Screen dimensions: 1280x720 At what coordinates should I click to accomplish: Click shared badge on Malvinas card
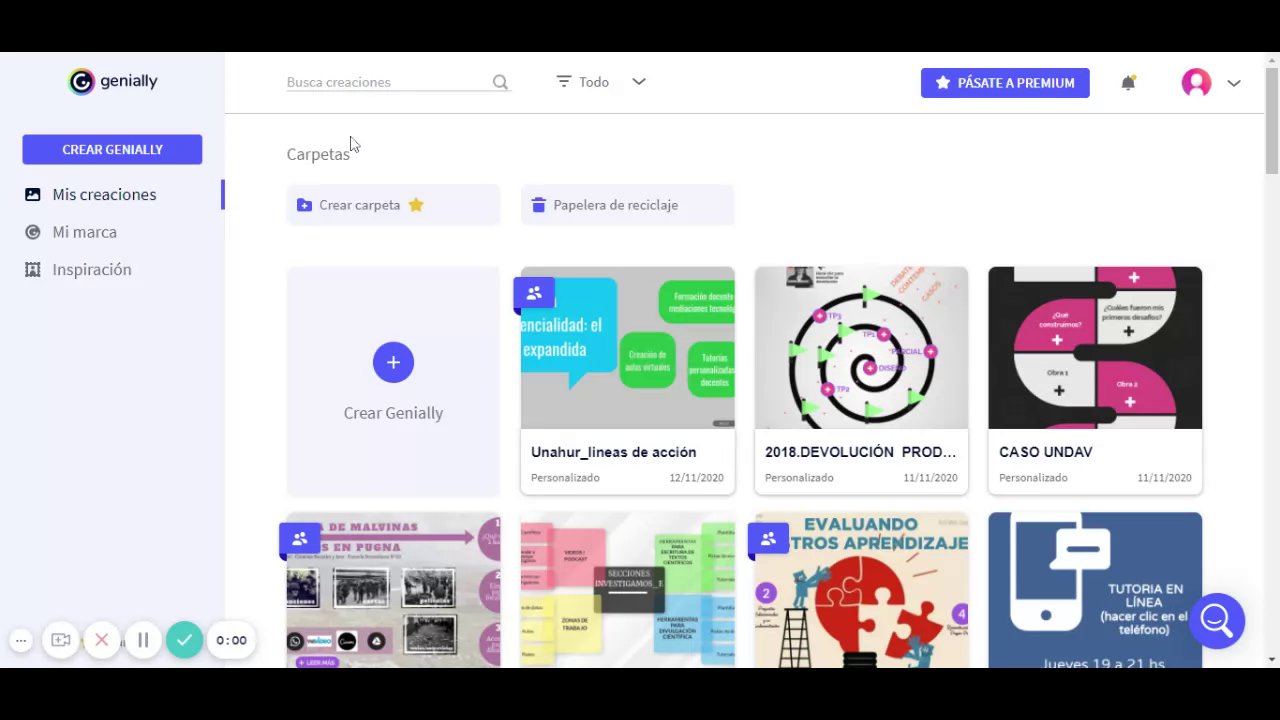tap(300, 540)
